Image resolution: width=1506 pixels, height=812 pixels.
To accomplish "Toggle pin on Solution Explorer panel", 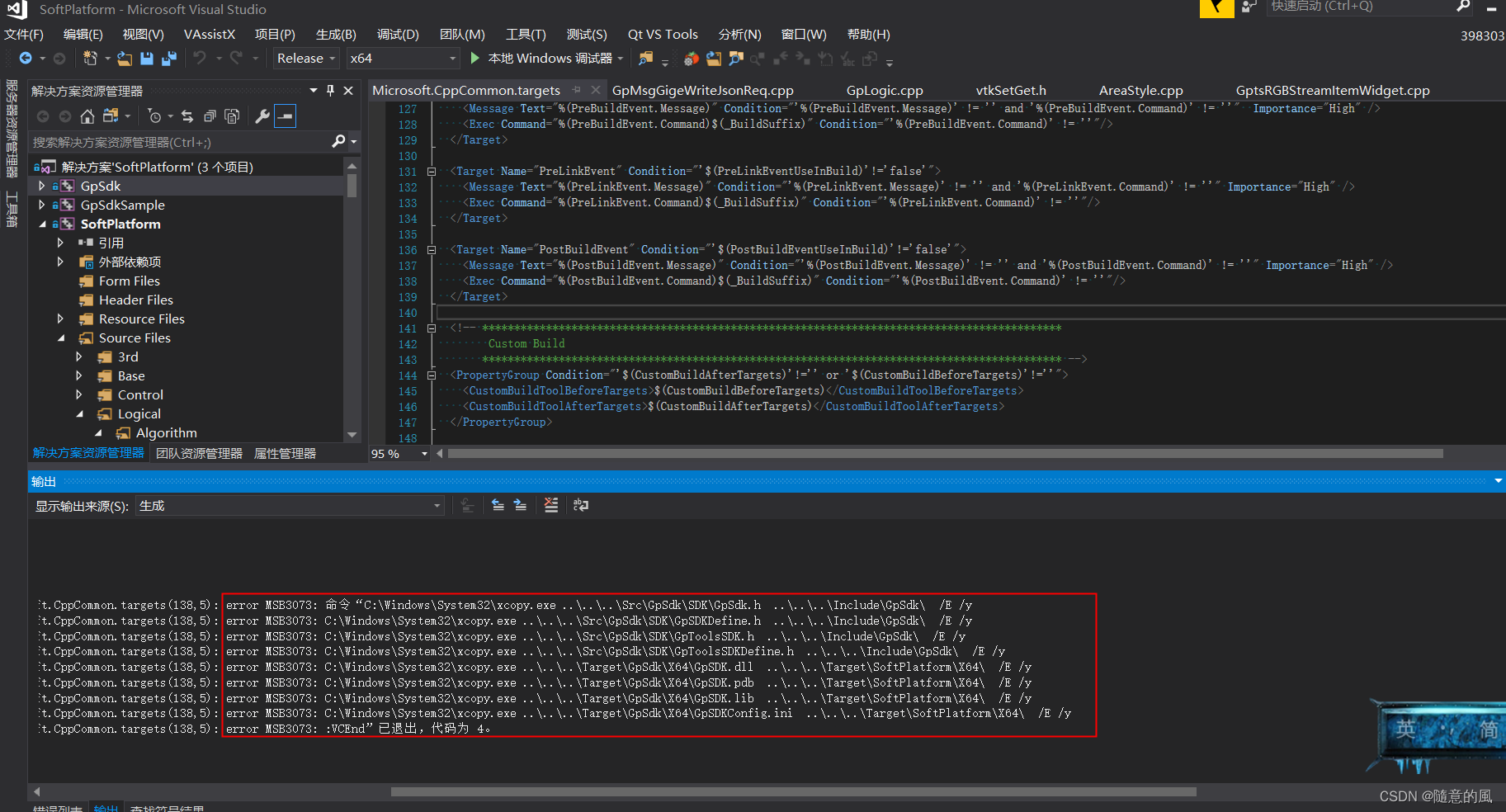I will [x=330, y=91].
